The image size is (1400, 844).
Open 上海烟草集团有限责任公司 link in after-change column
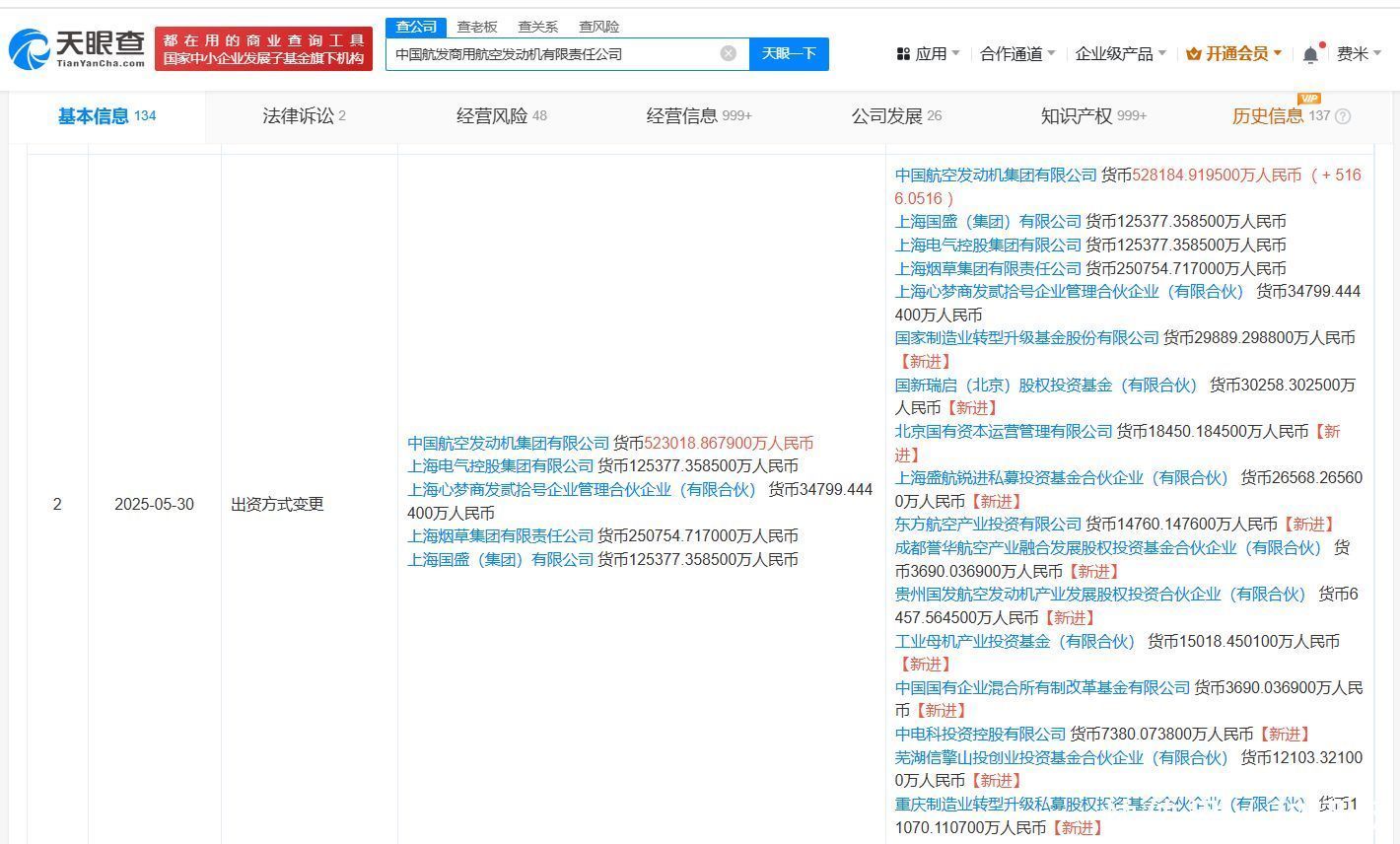coord(989,268)
